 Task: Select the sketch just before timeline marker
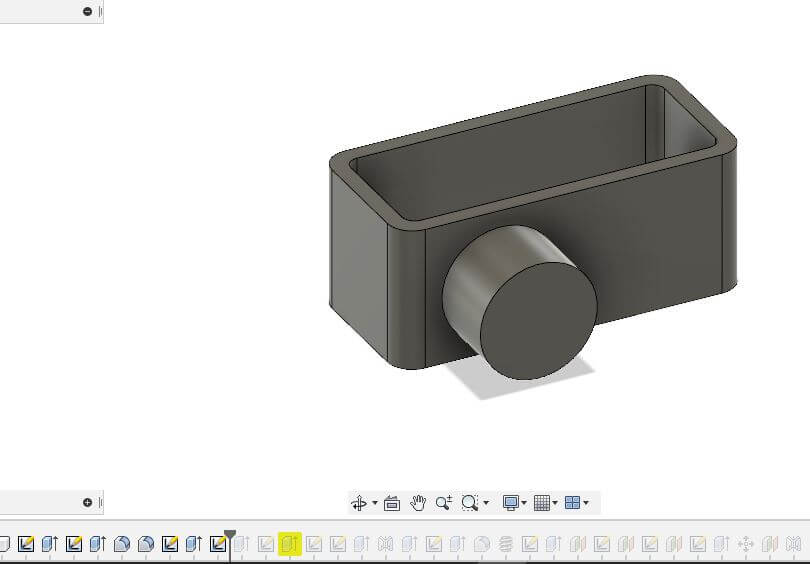217,544
